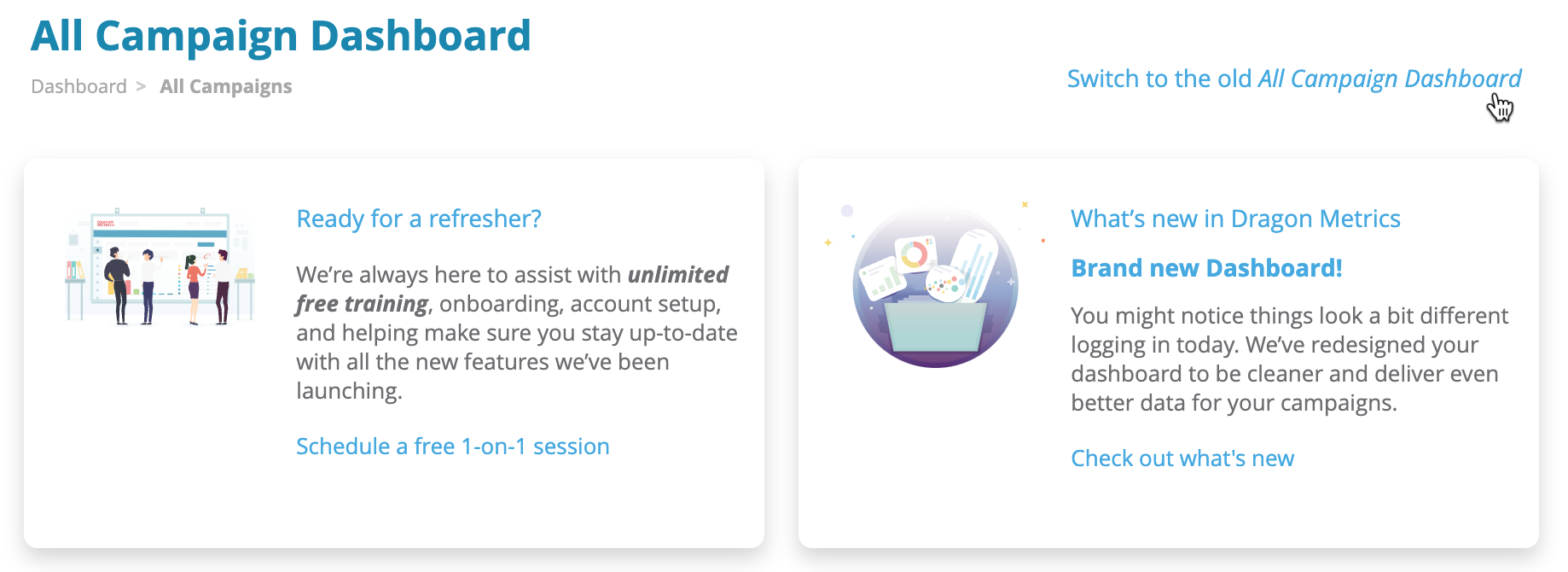Click the blue line chart sheet icon

tap(979, 263)
